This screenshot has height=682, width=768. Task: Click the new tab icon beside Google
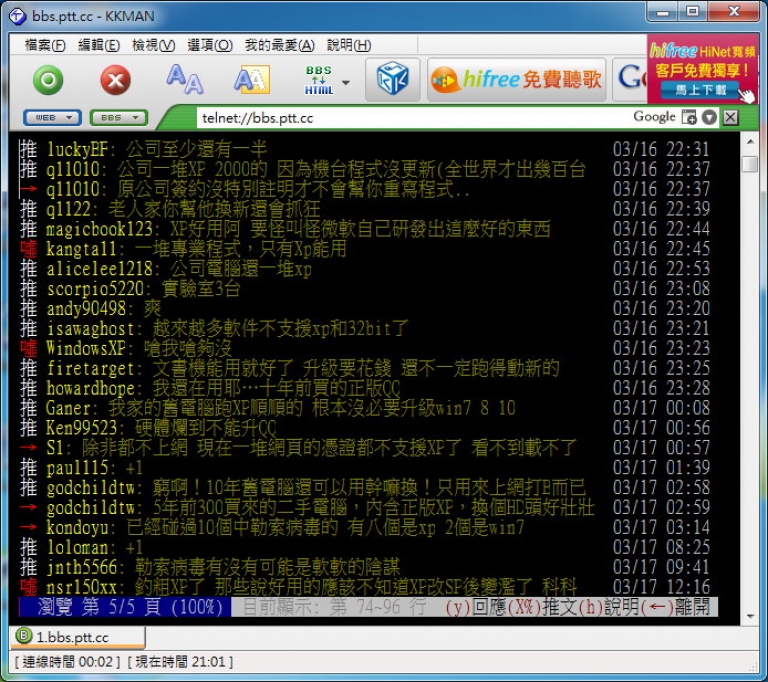click(x=689, y=118)
